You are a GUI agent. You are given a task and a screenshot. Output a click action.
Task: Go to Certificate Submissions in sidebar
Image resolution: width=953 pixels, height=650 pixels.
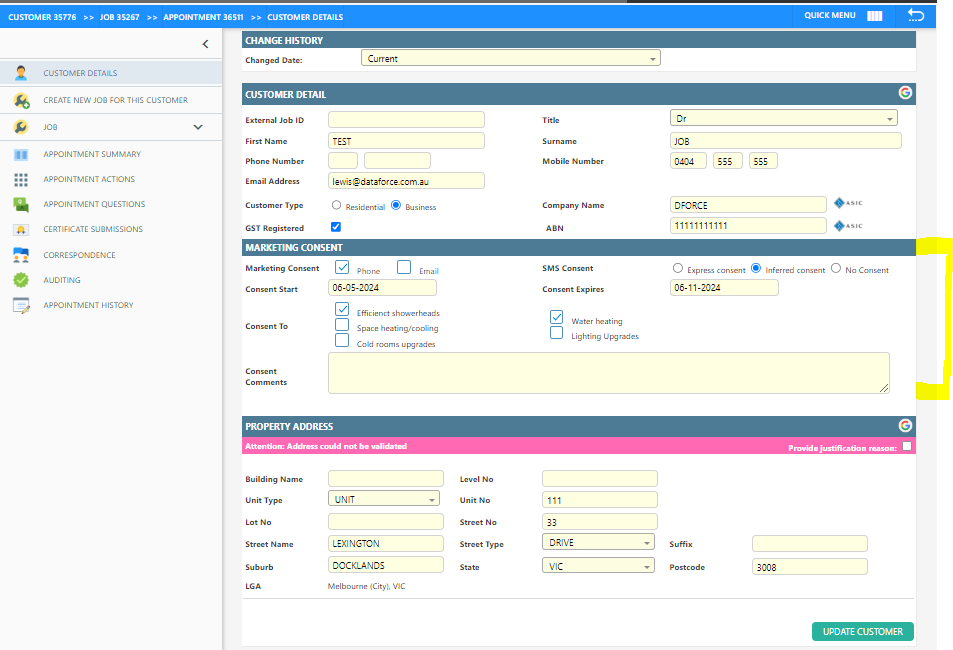pos(93,229)
